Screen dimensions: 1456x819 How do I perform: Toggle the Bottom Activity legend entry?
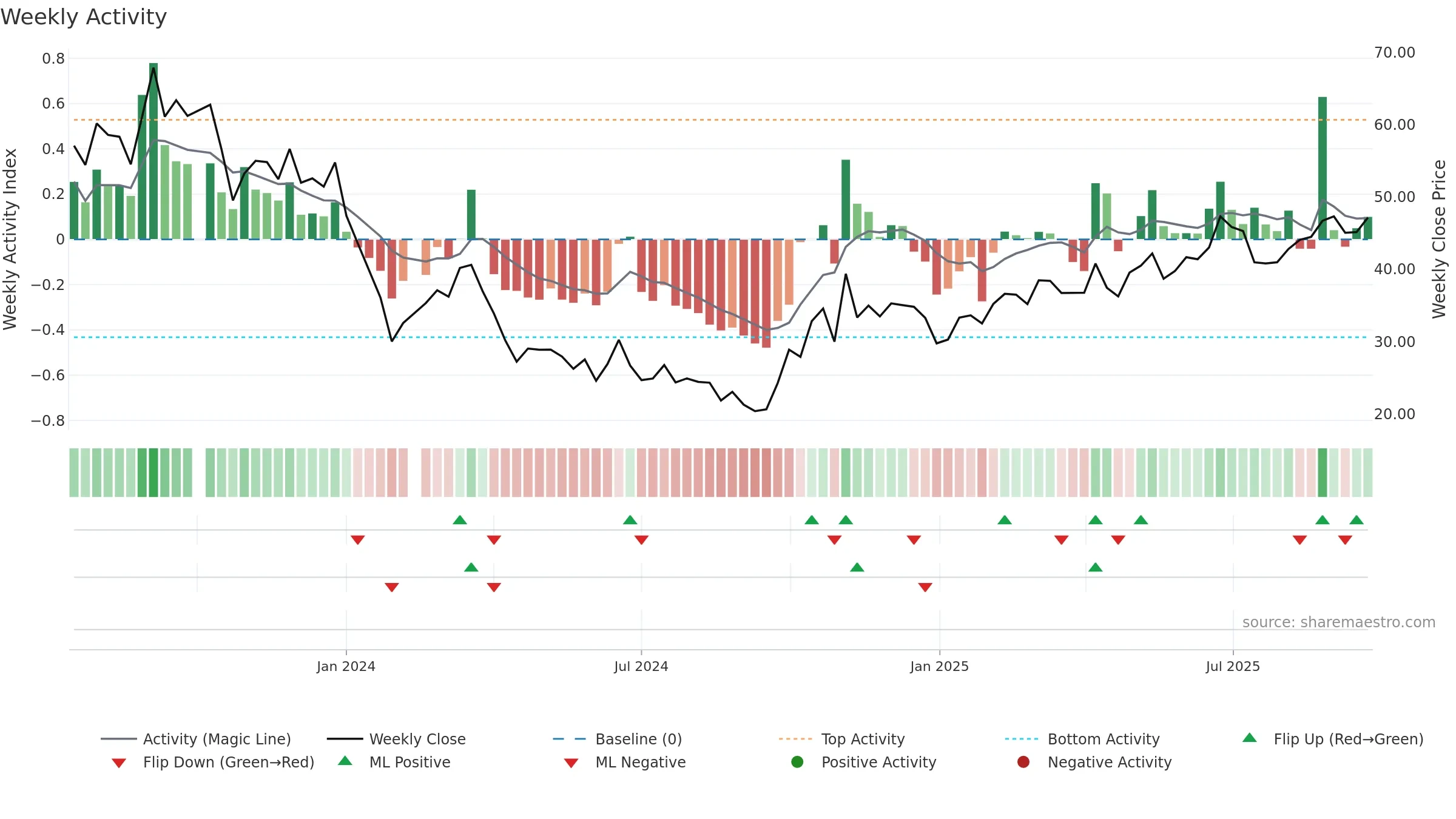pyautogui.click(x=1082, y=739)
